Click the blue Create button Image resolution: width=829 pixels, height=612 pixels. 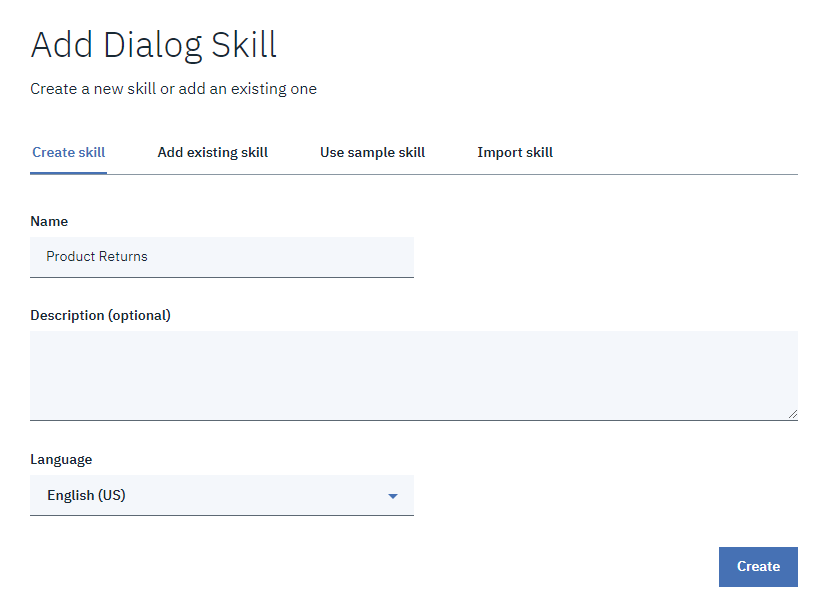click(x=758, y=567)
